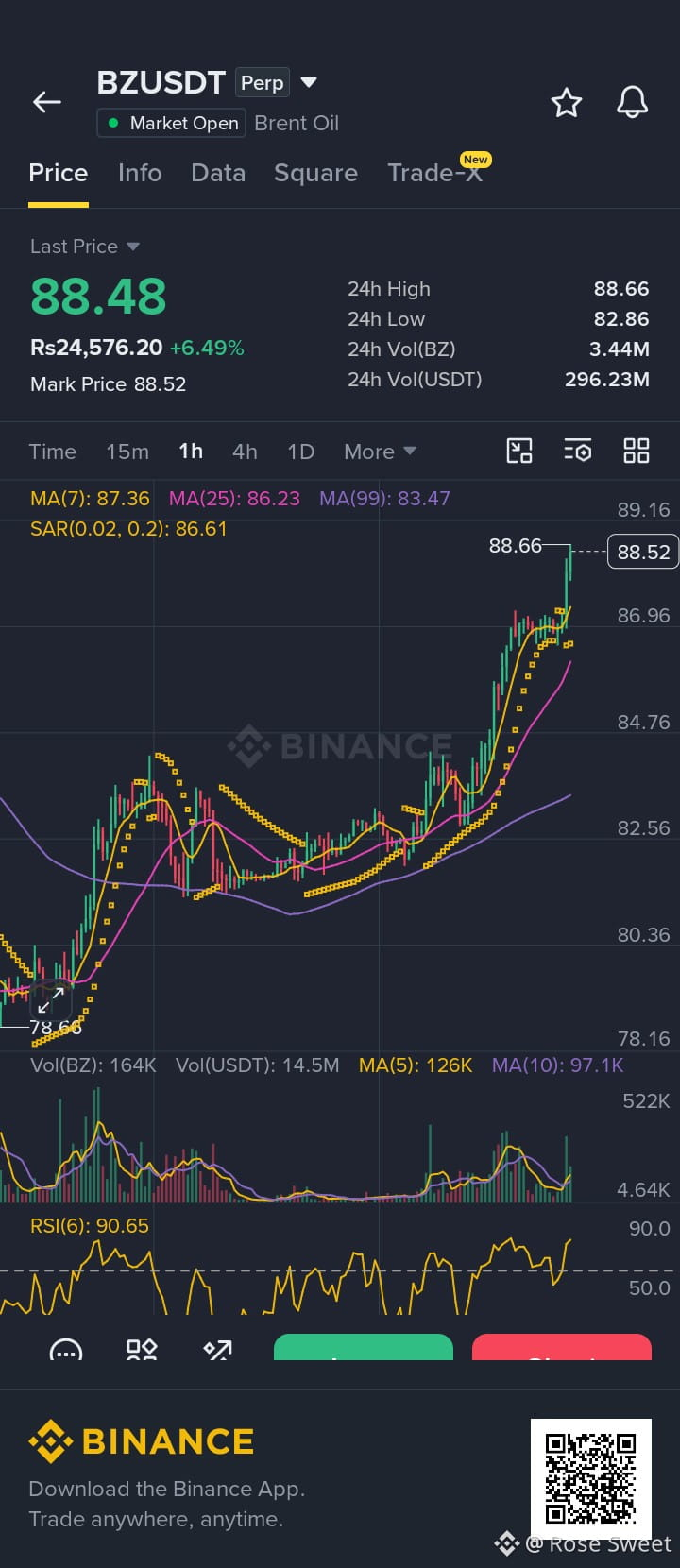Tap the MA(99): 83.47 indicator label
Viewport: 680px width, 1568px height.
click(384, 498)
